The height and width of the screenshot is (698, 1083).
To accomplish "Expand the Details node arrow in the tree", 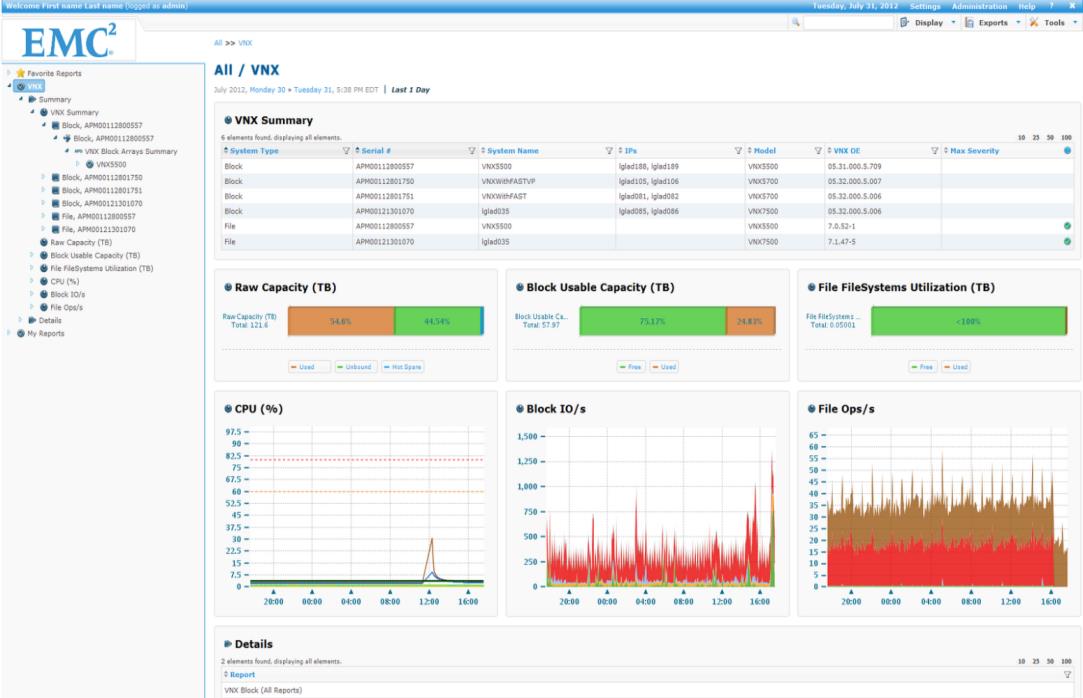I will pyautogui.click(x=20, y=320).
